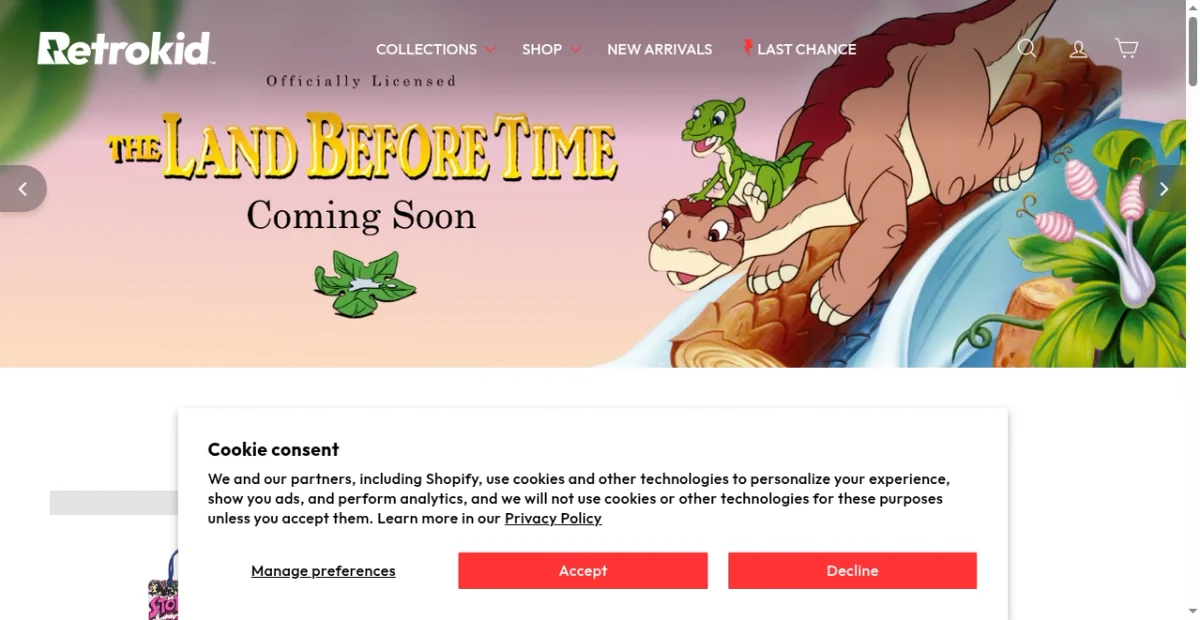
Task: Click the page vertical scrollbar
Action: click(x=1193, y=310)
